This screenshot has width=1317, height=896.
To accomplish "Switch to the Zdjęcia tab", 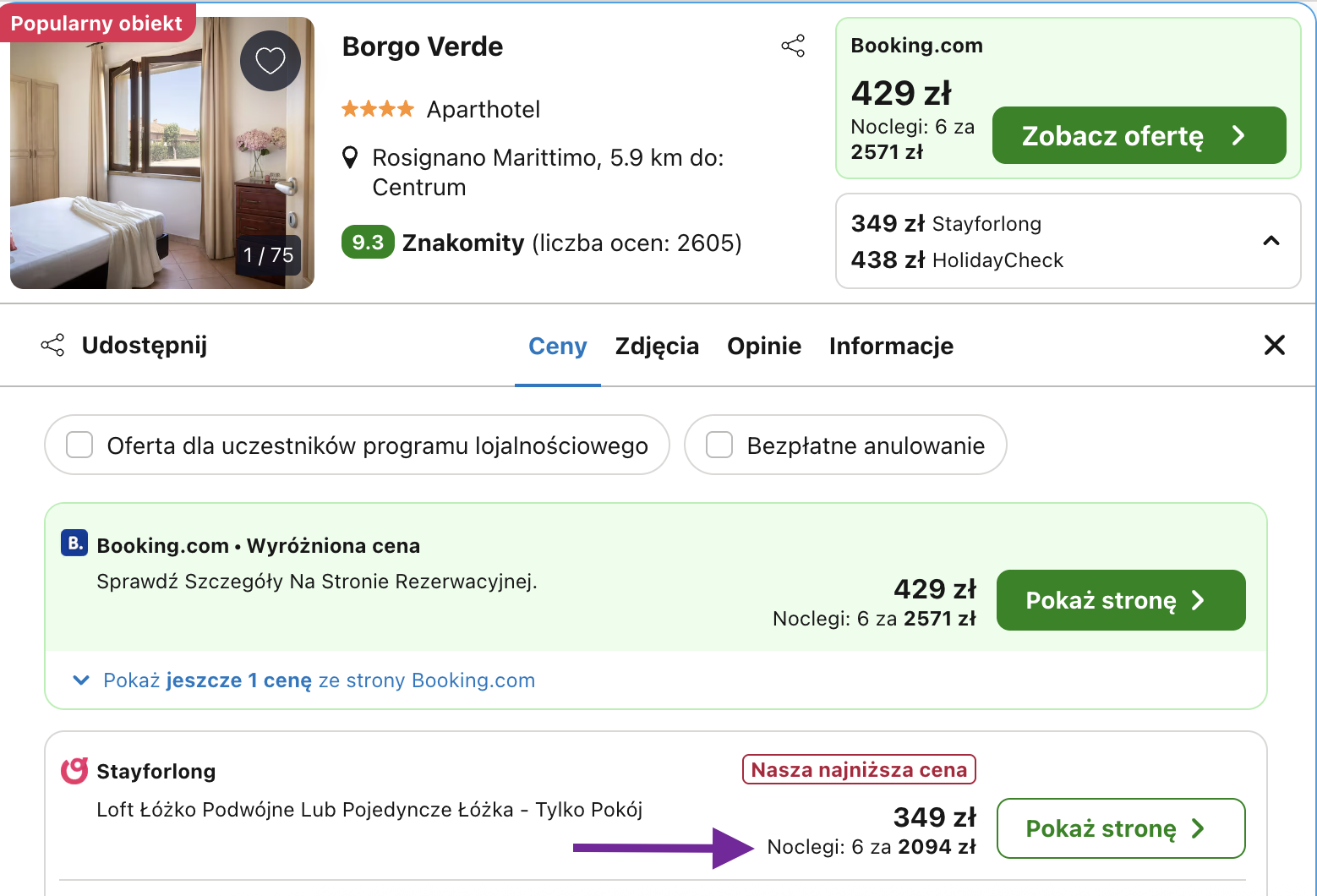I will [657, 346].
